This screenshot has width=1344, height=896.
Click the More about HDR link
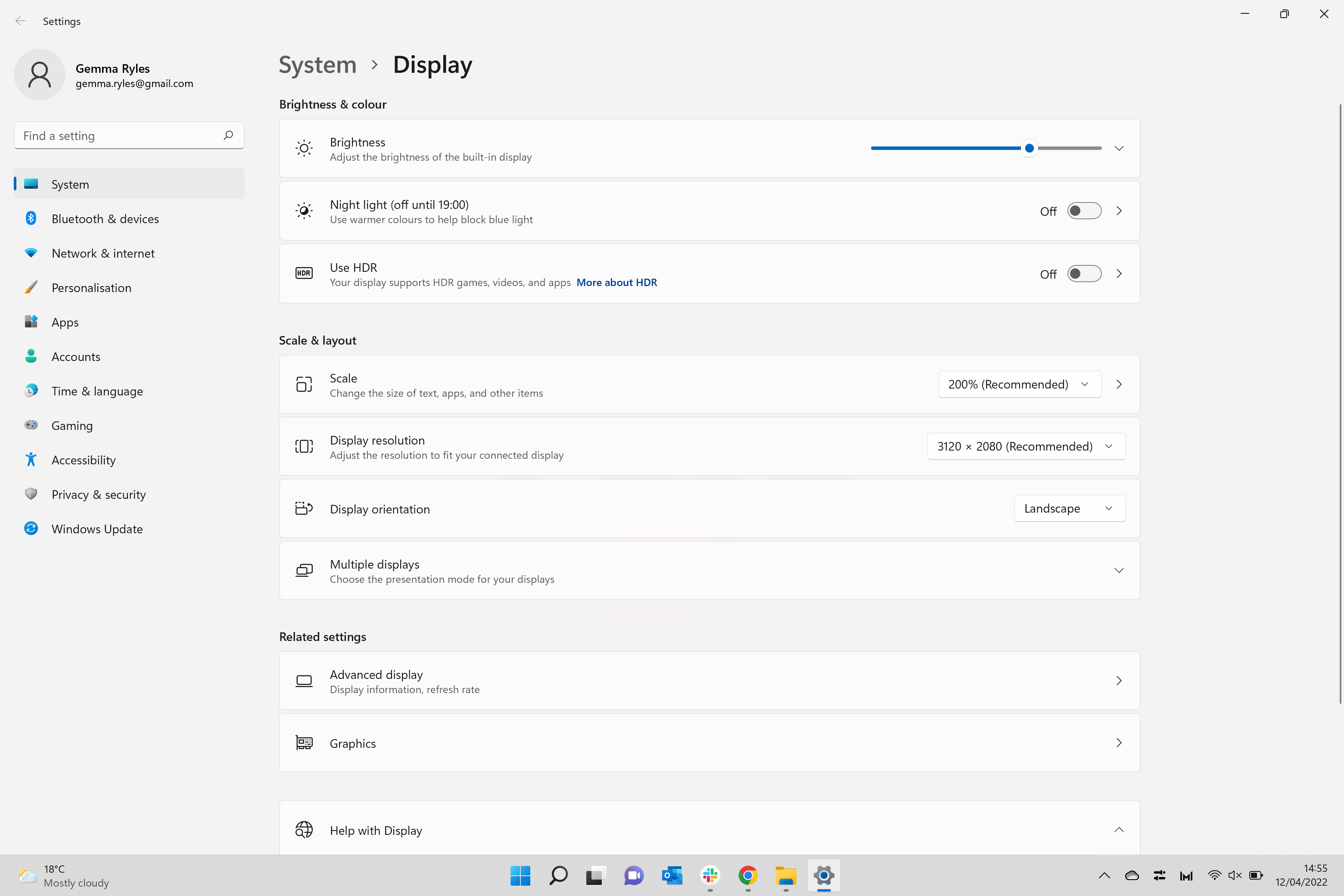(616, 282)
